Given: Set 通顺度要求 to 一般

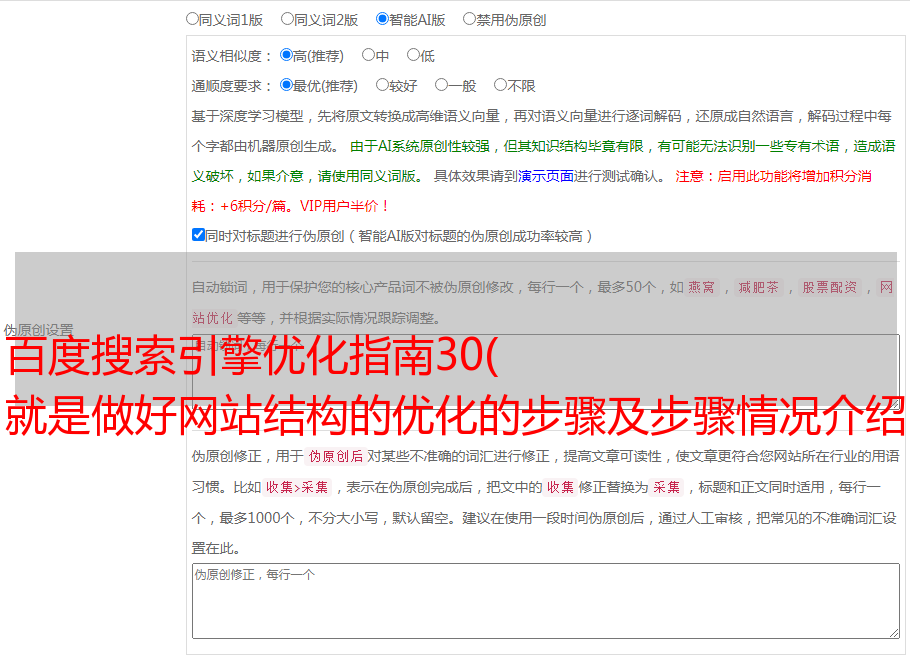Looking at the screenshot, I should [442, 85].
